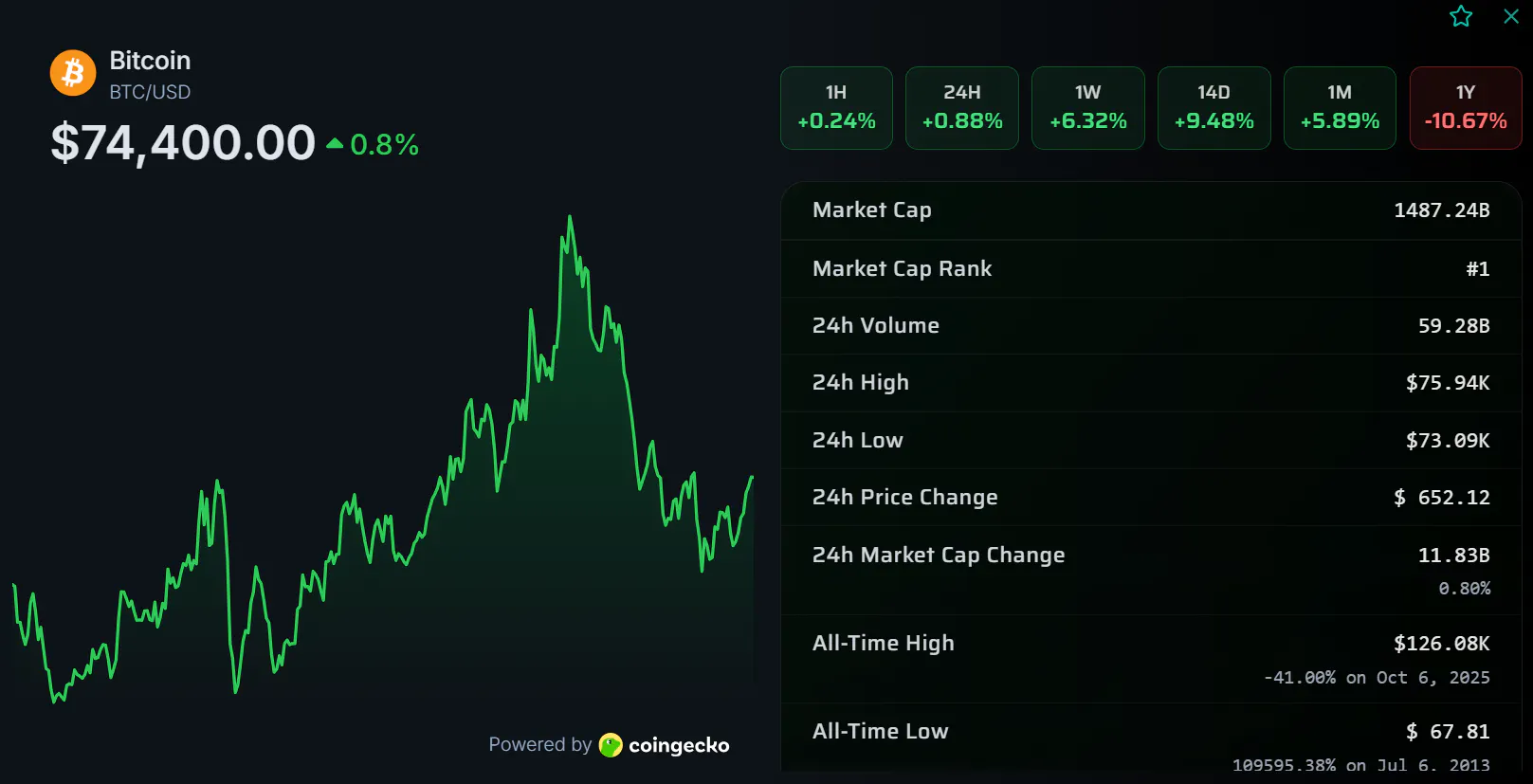
Task: Open the coingecko attribution link
Action: 664,745
